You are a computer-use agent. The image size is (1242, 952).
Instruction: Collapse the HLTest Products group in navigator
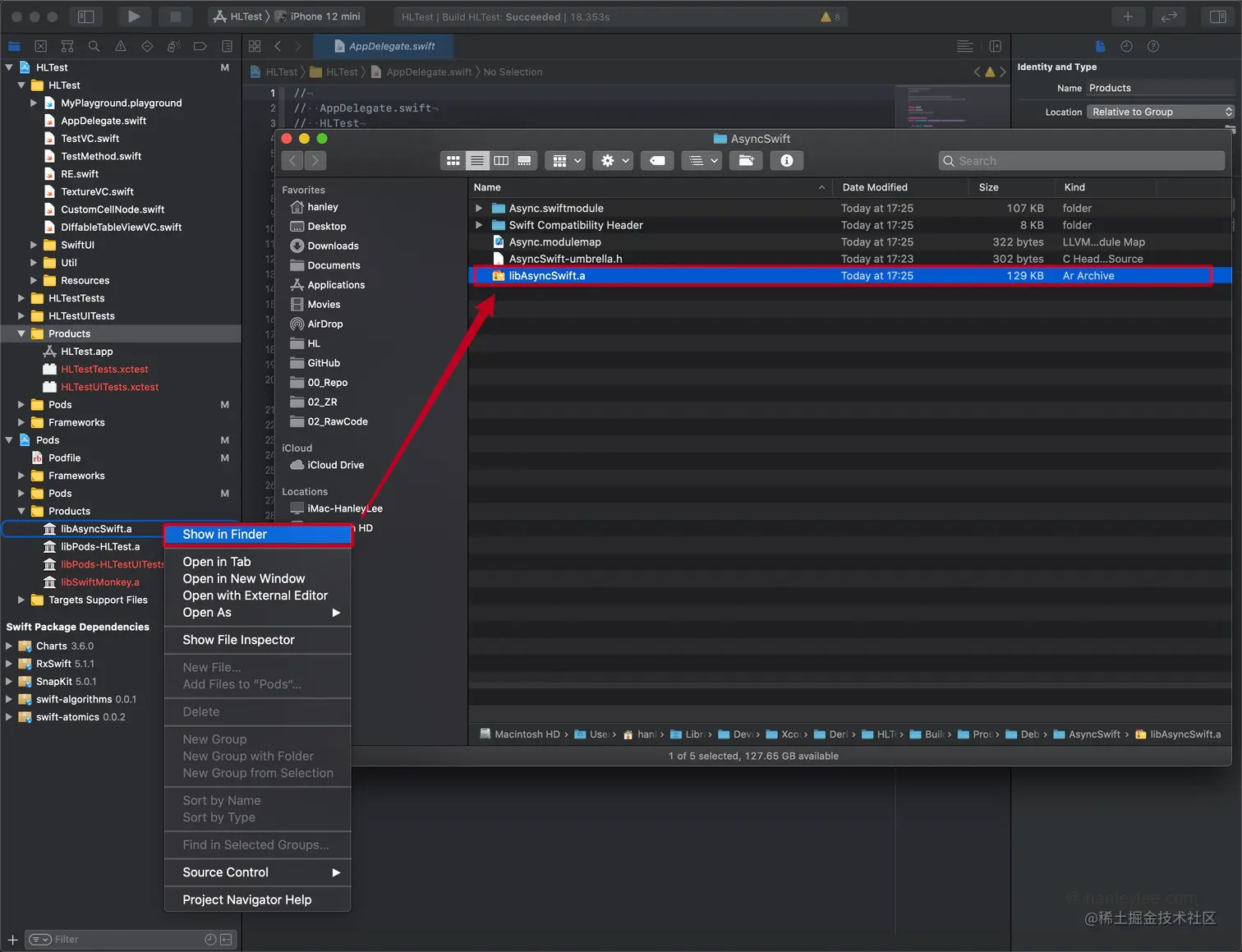(x=21, y=333)
